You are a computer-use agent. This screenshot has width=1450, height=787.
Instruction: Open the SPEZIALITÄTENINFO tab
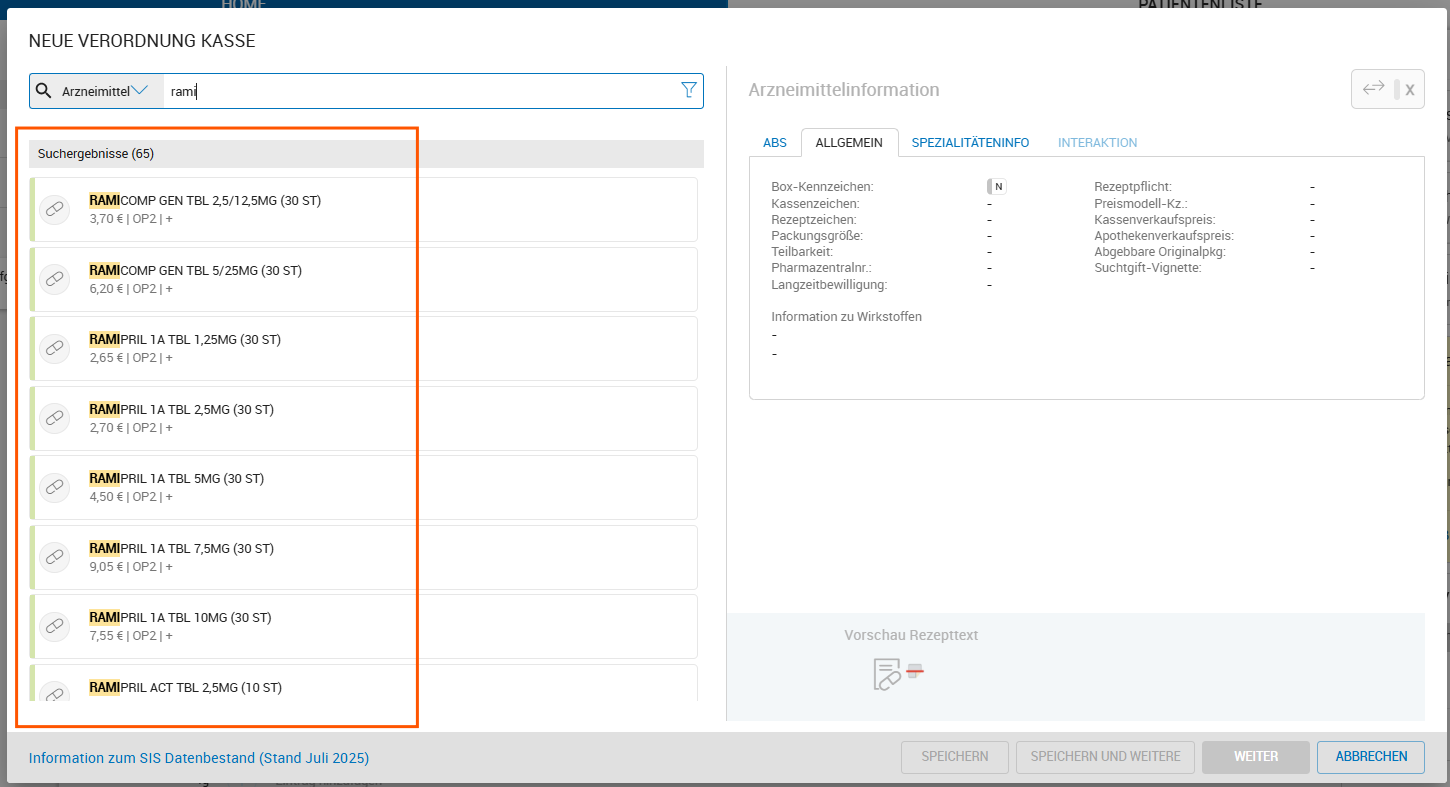tap(970, 143)
